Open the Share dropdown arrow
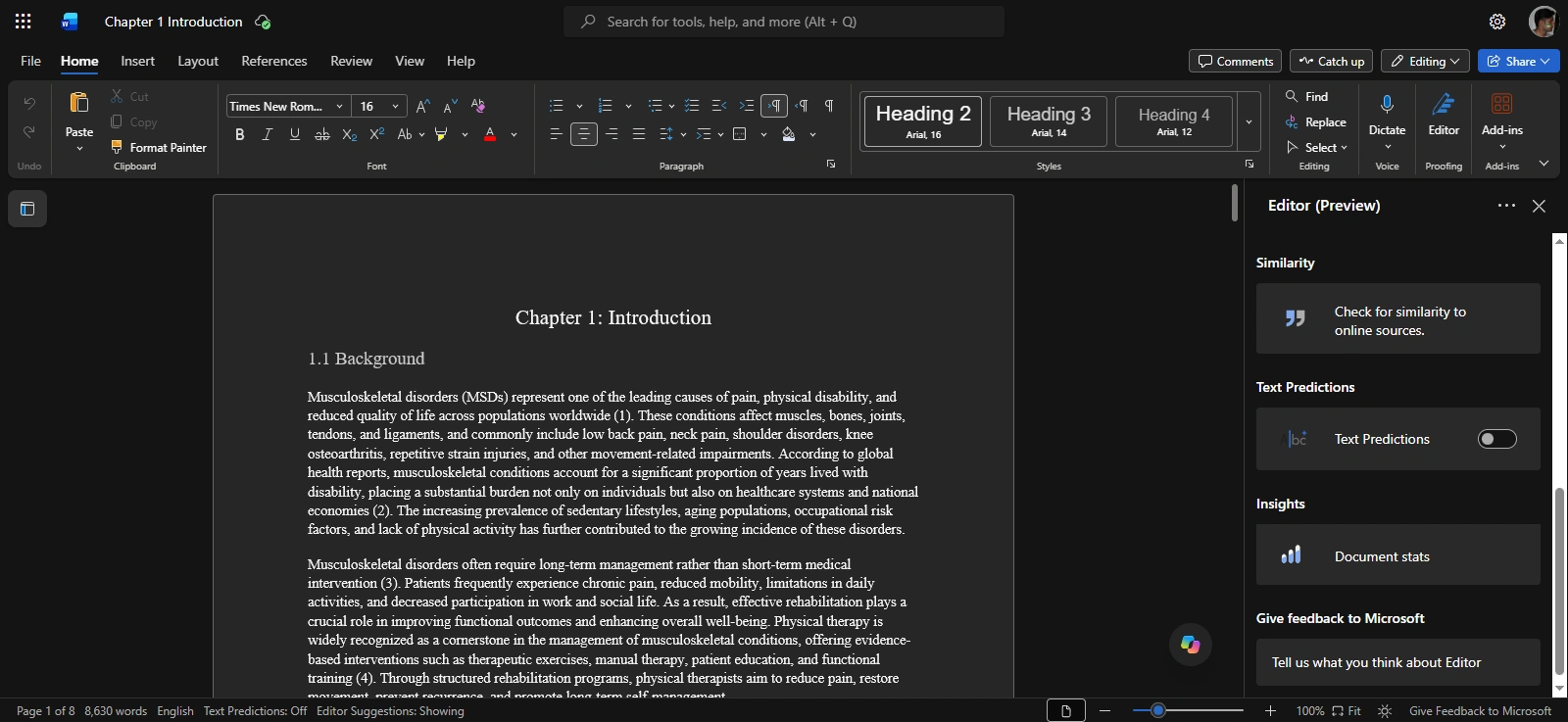1568x722 pixels. pos(1545,61)
